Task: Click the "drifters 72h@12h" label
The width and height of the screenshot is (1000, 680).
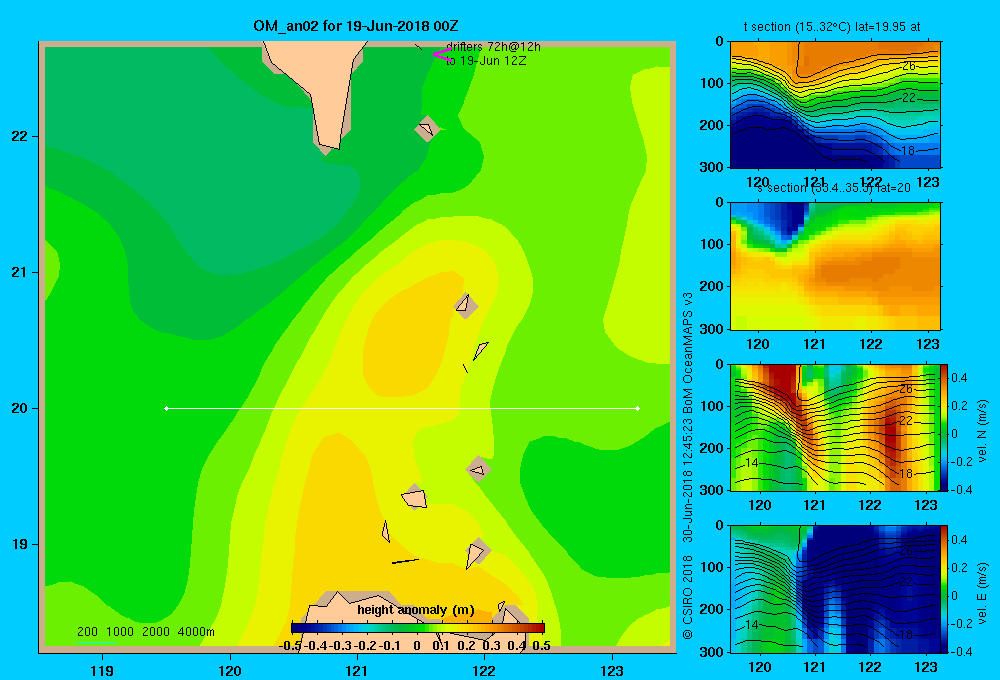Action: tap(493, 47)
